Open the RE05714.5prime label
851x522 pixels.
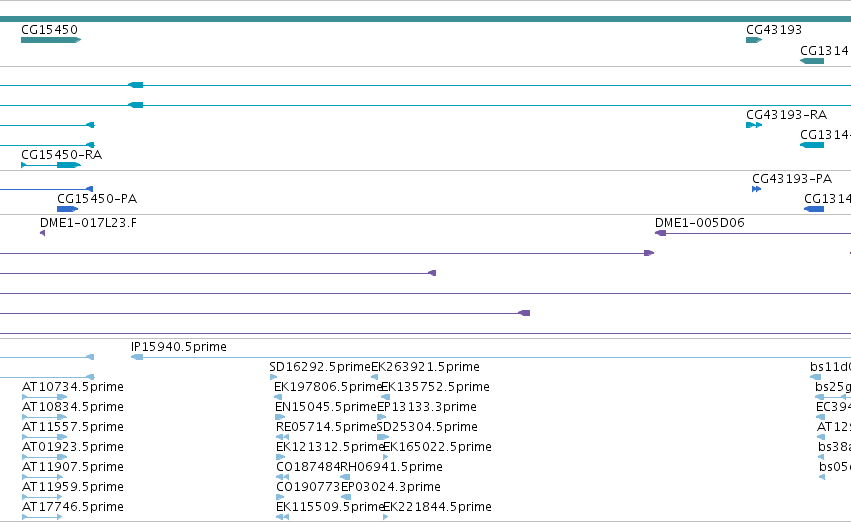[326, 427]
